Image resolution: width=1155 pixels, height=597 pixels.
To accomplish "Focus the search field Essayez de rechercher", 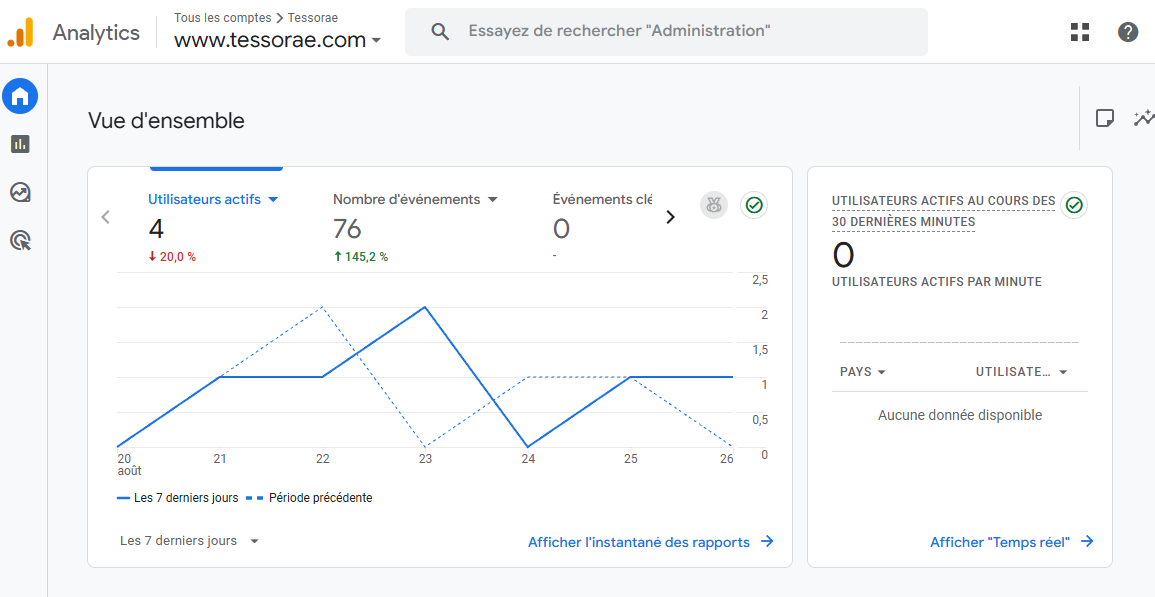I will (666, 32).
